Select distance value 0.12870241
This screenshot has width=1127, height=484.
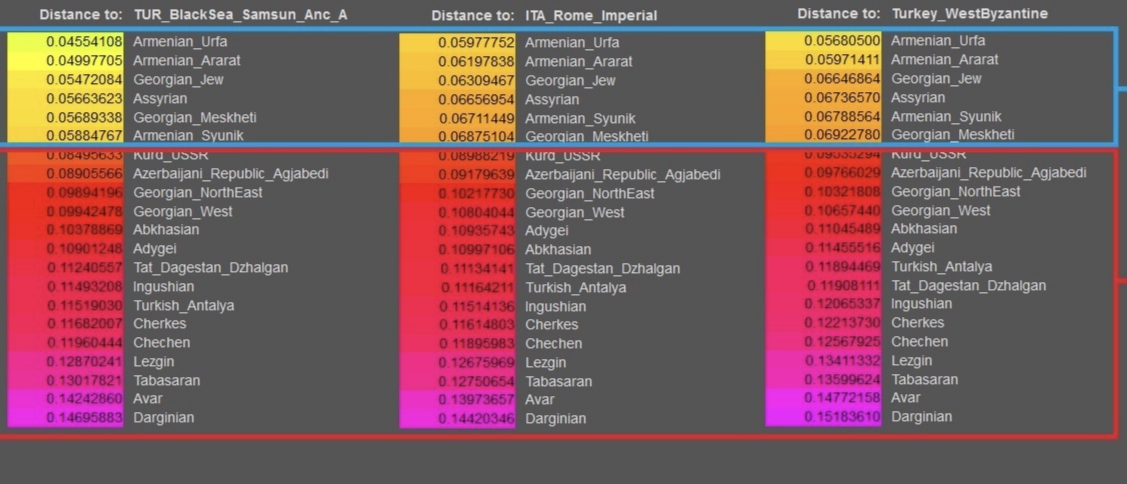[85, 362]
